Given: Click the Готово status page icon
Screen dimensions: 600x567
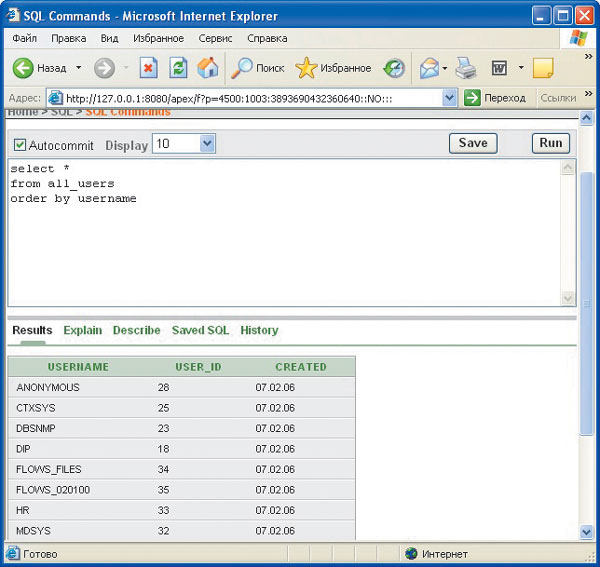Looking at the screenshot, I should coord(12,554).
